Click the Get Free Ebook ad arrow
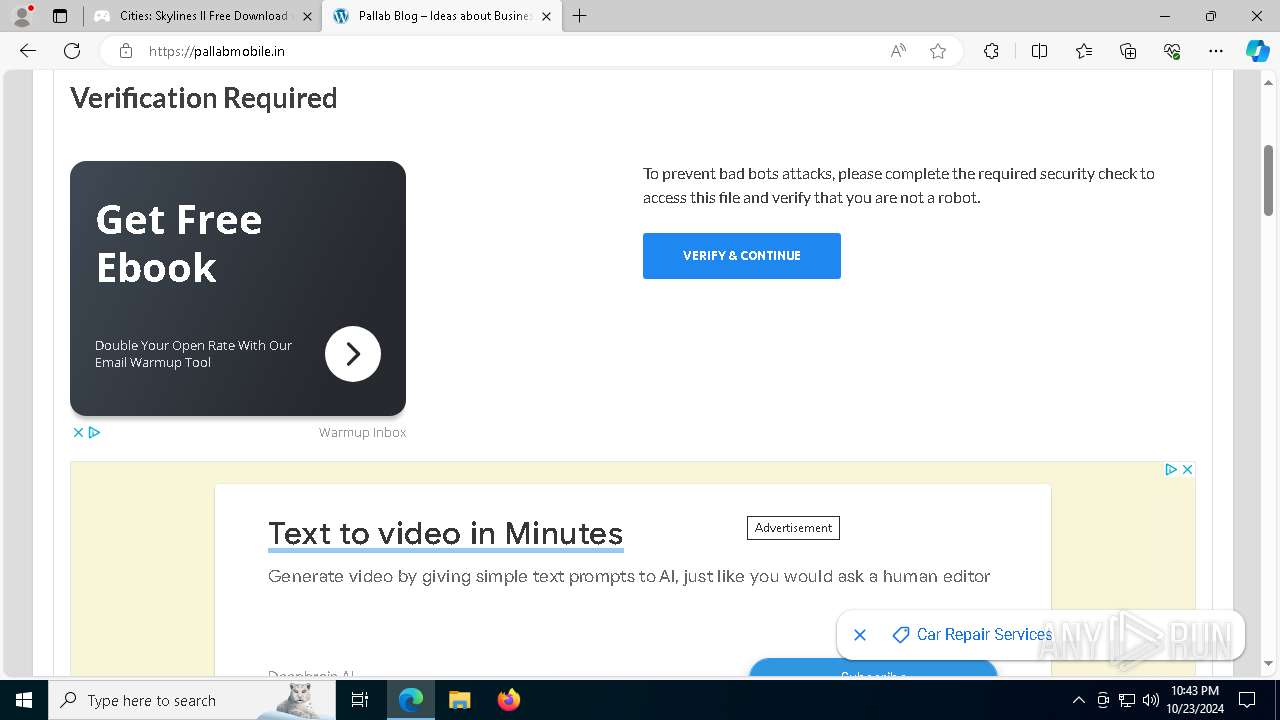Screen dimensions: 1280x720 tap(353, 354)
